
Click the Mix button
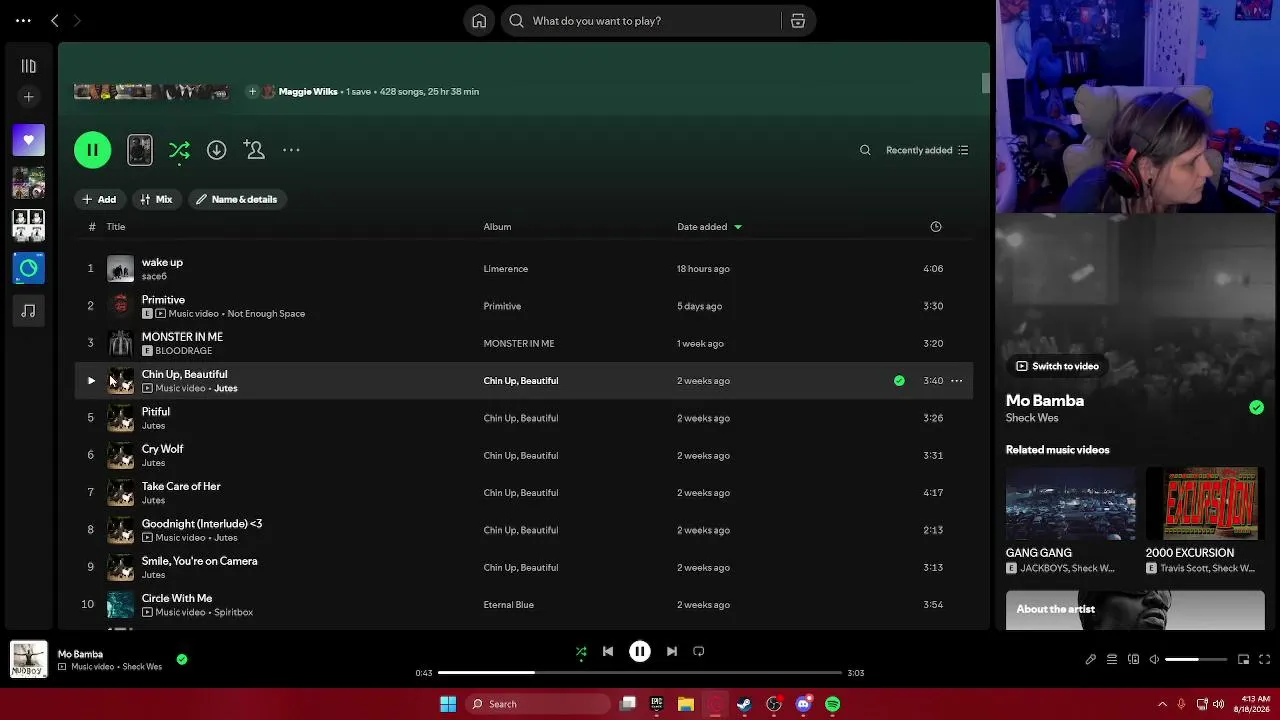[x=156, y=199]
